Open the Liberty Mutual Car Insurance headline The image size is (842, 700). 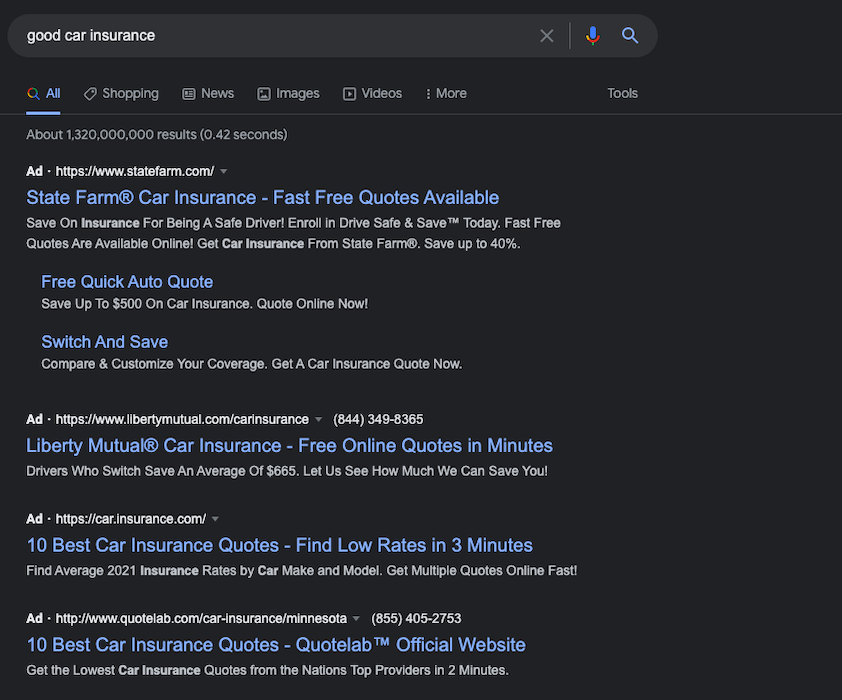point(289,446)
